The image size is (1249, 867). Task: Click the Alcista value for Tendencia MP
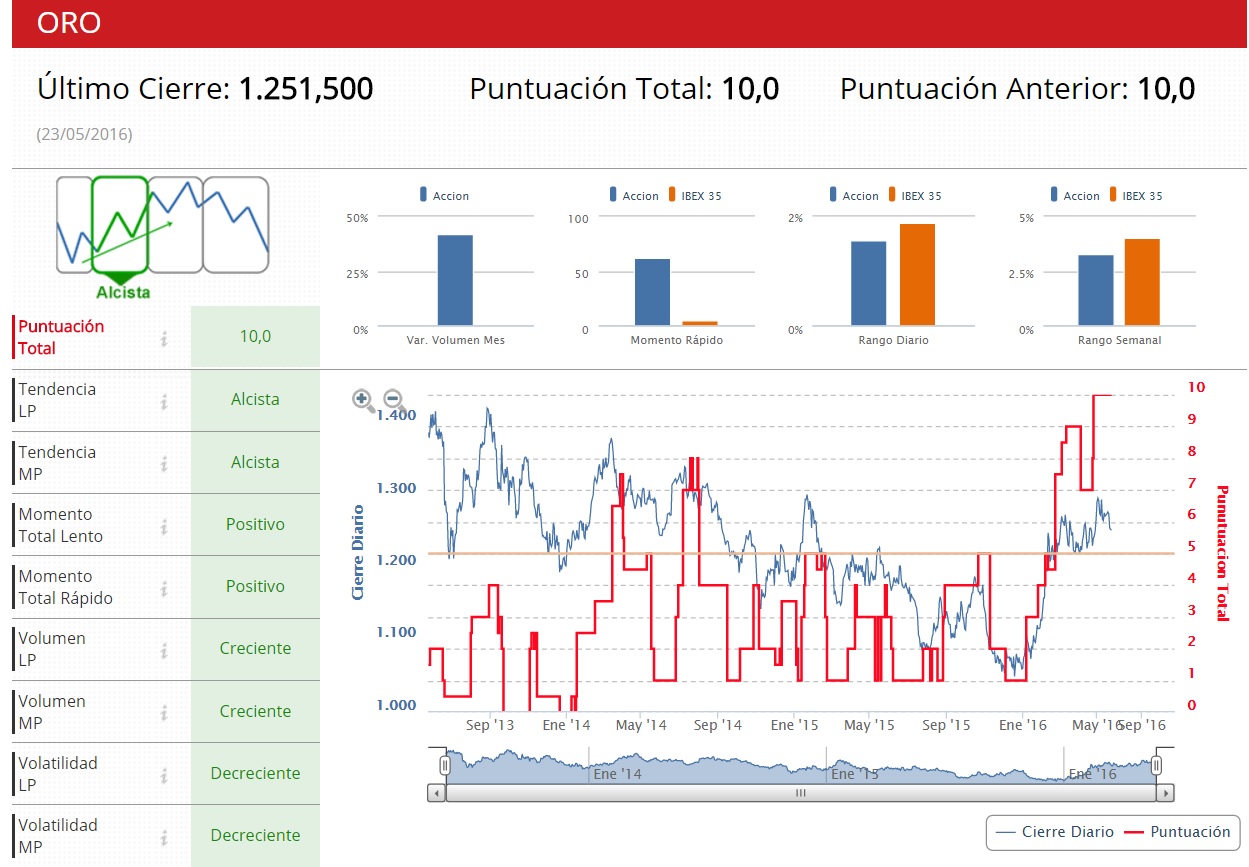coord(255,462)
